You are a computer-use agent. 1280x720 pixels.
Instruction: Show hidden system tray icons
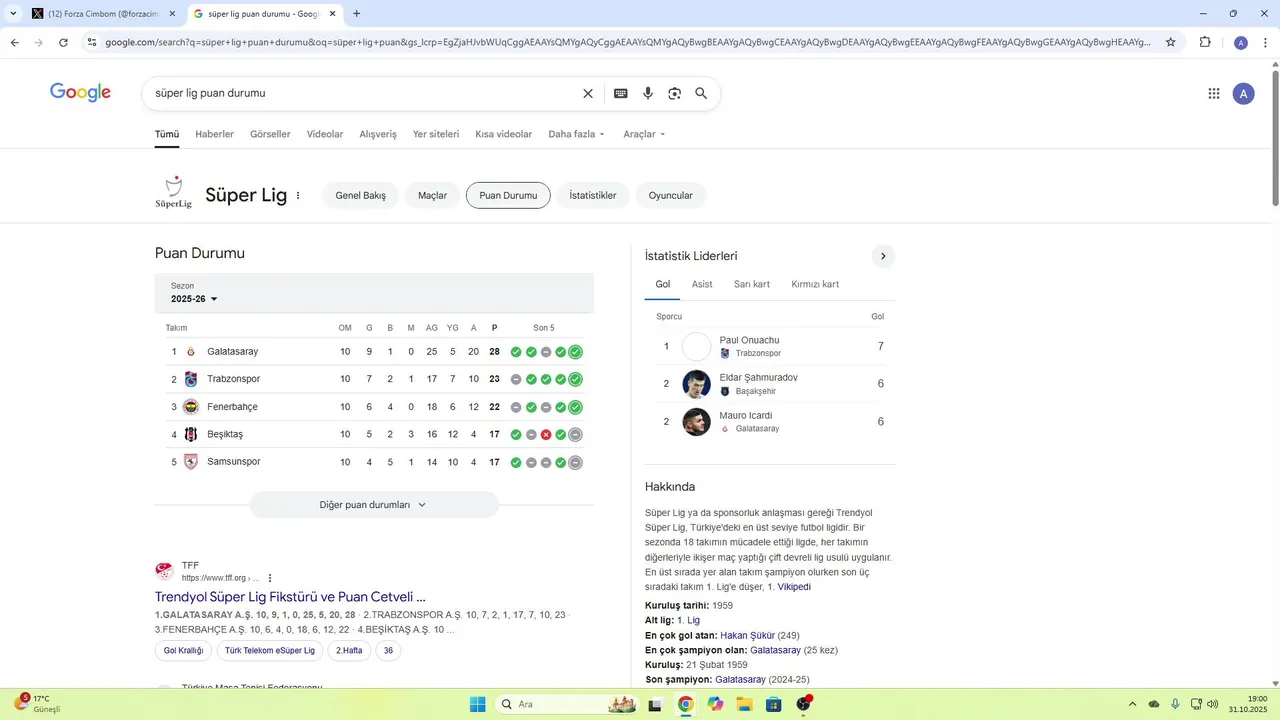coord(1132,704)
